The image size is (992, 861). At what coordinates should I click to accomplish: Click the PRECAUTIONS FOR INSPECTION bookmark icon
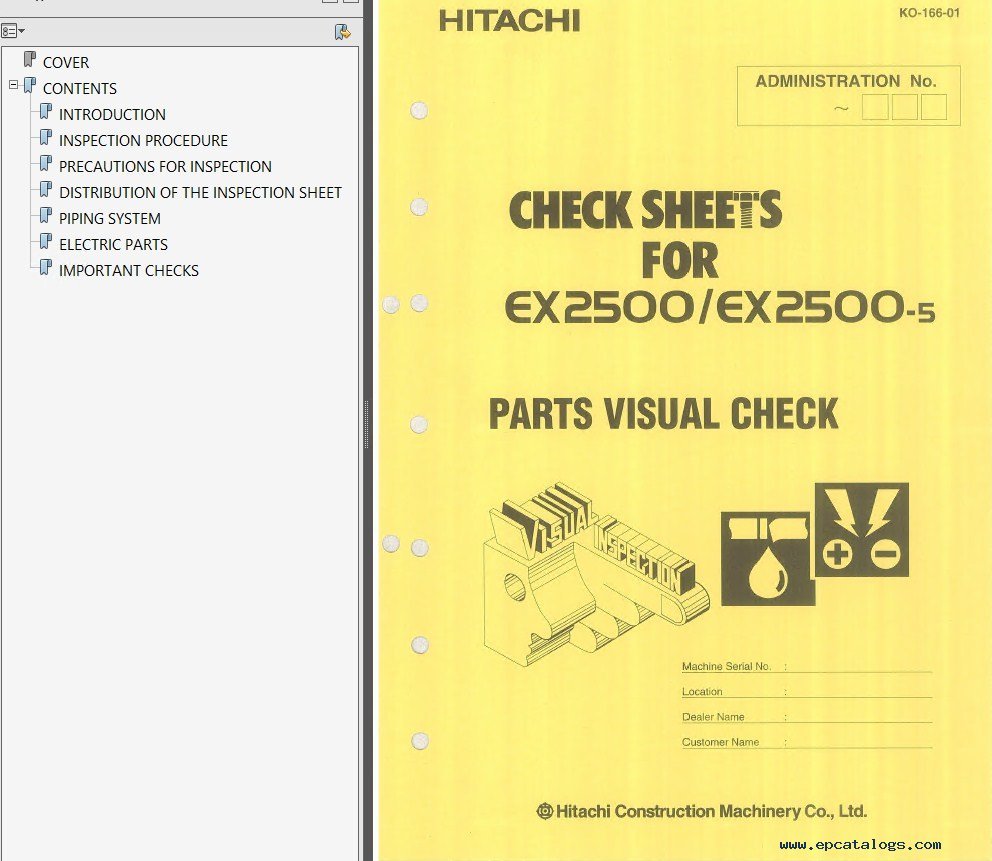[x=46, y=163]
